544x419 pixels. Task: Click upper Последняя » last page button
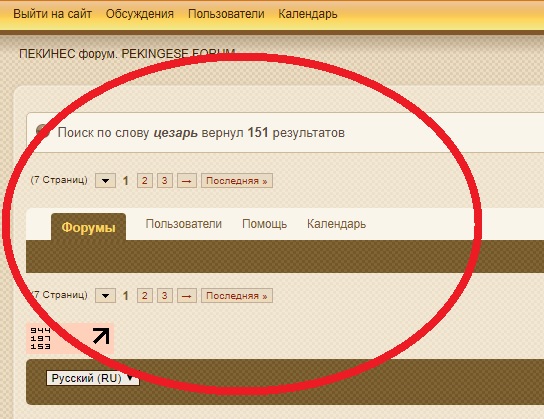237,181
